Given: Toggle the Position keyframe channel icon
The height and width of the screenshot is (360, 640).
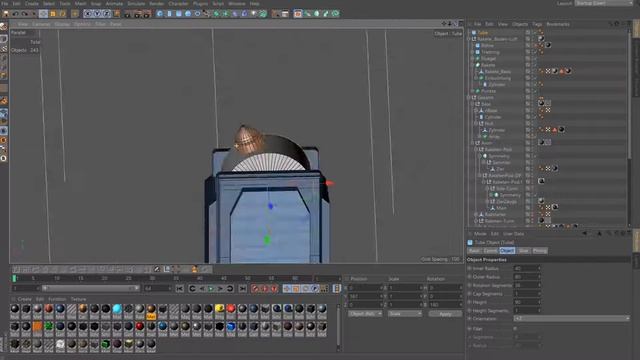Looking at the screenshot, I should 287,289.
